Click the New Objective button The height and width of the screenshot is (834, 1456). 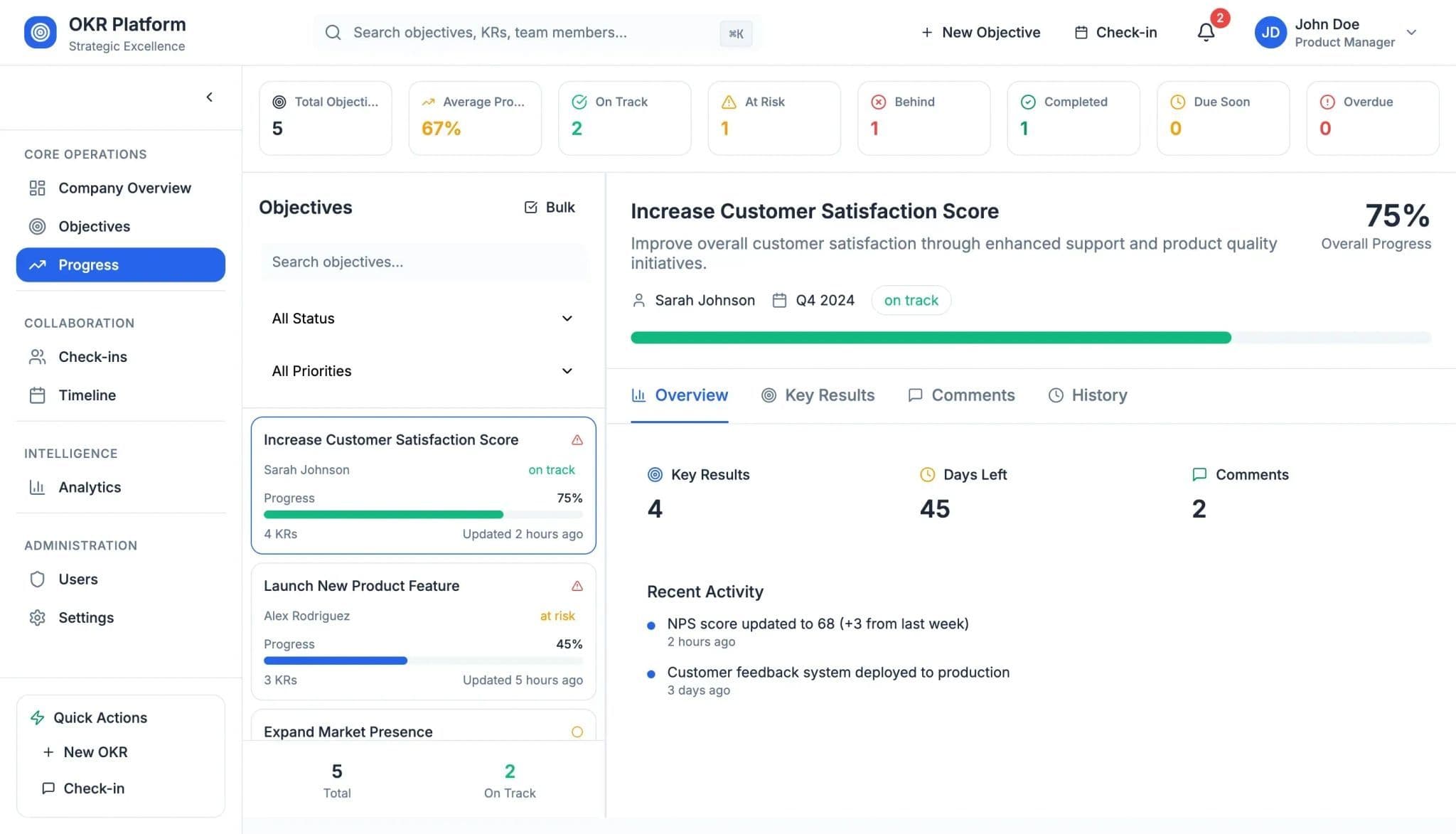[980, 33]
